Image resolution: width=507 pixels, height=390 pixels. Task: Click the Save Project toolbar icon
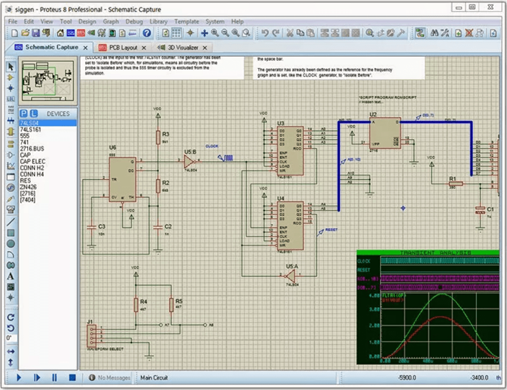36,33
